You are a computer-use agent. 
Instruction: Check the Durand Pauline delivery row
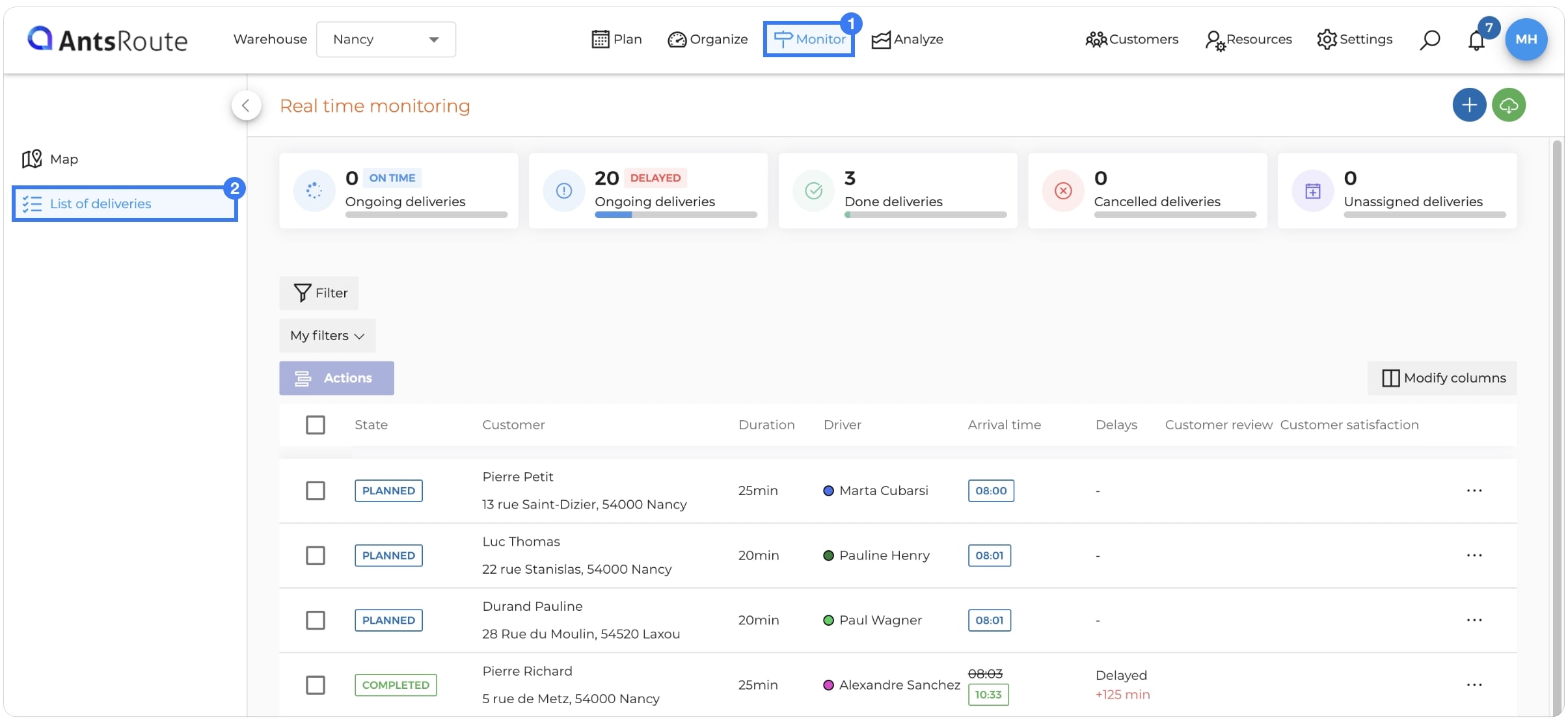[316, 621]
